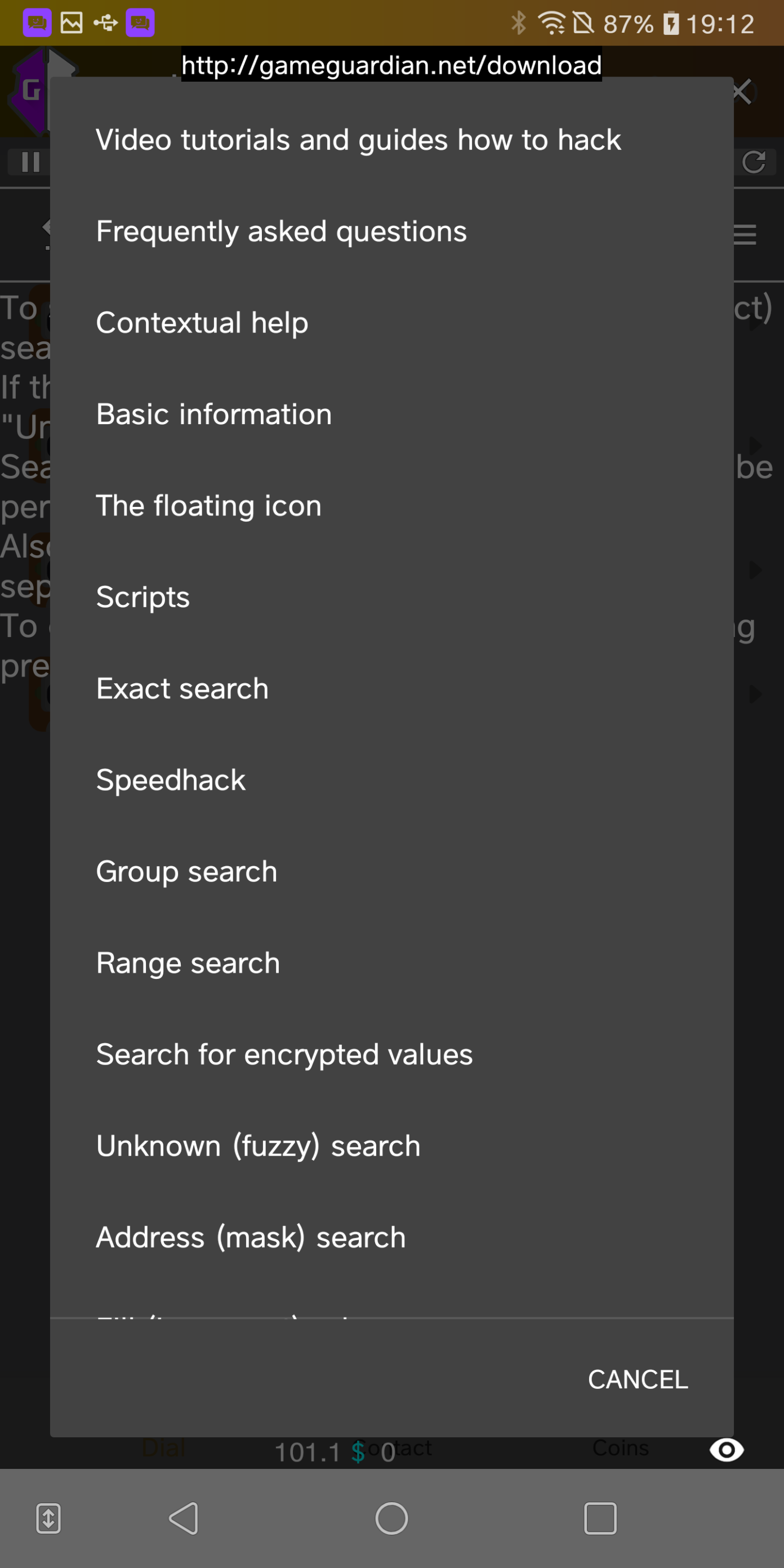Viewport: 784px width, 1568px height.
Task: Tap the GameGuardian logo icon
Action: click(28, 91)
